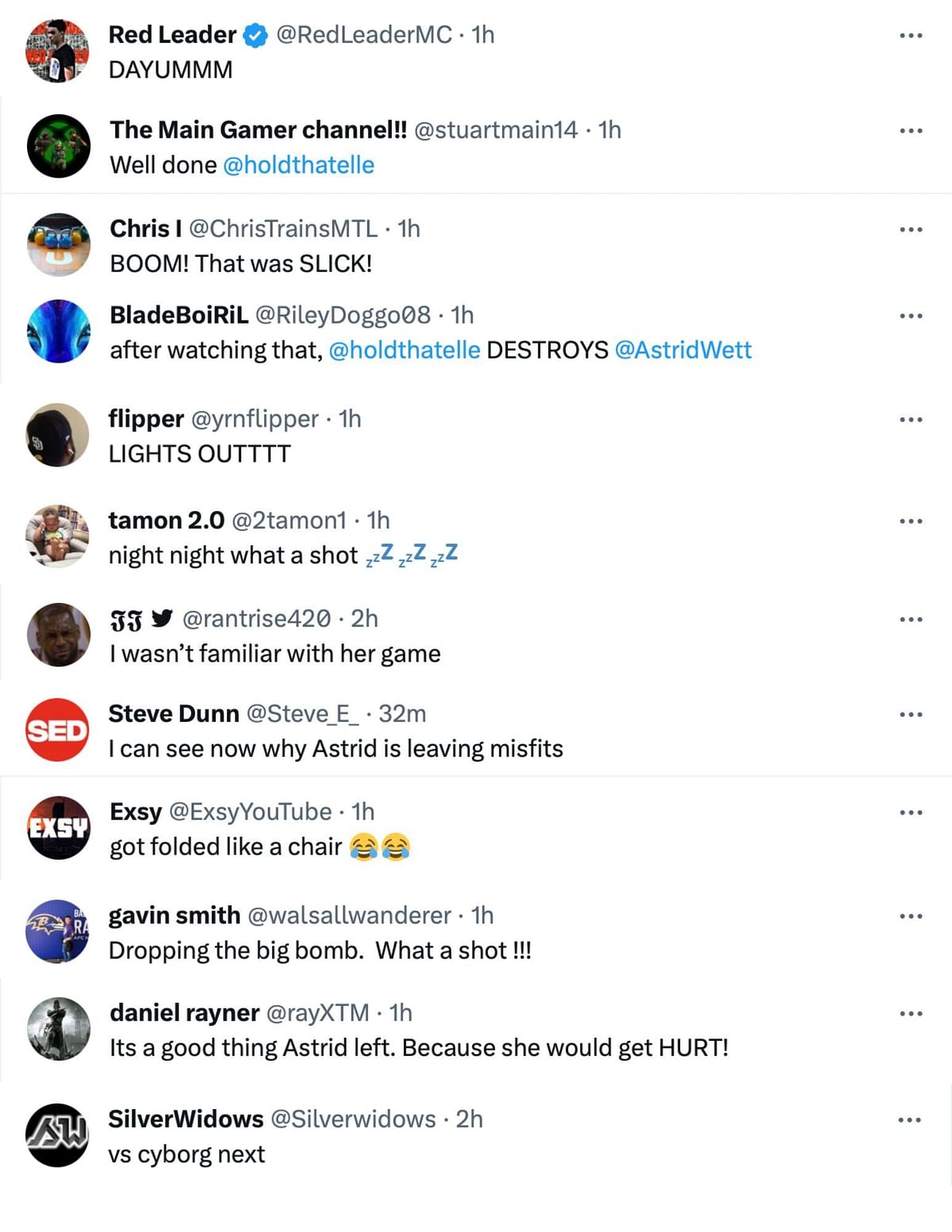Click daniel rayner's tweet text
Screen dimensions: 952x1232
point(419,1048)
